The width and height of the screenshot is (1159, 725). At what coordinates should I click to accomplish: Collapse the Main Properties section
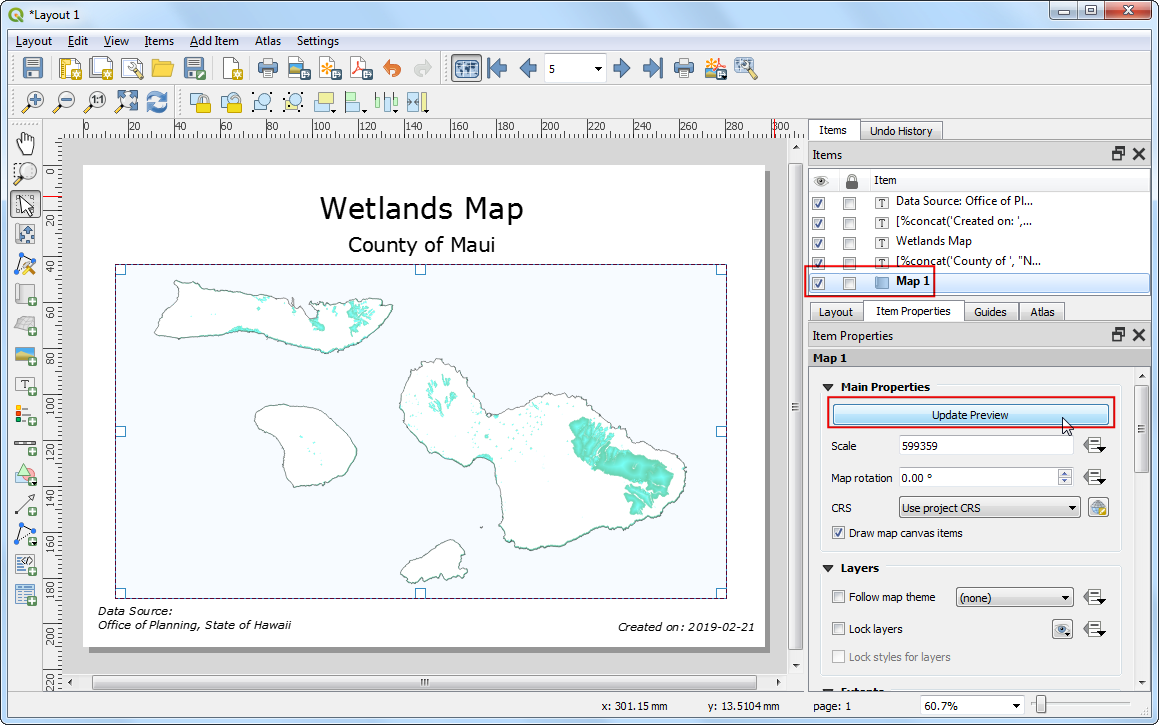(828, 387)
